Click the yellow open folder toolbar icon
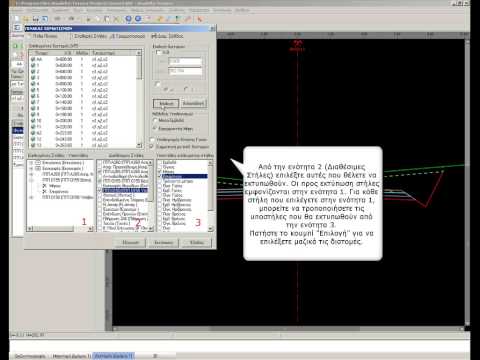480x360 pixels. (26, 19)
